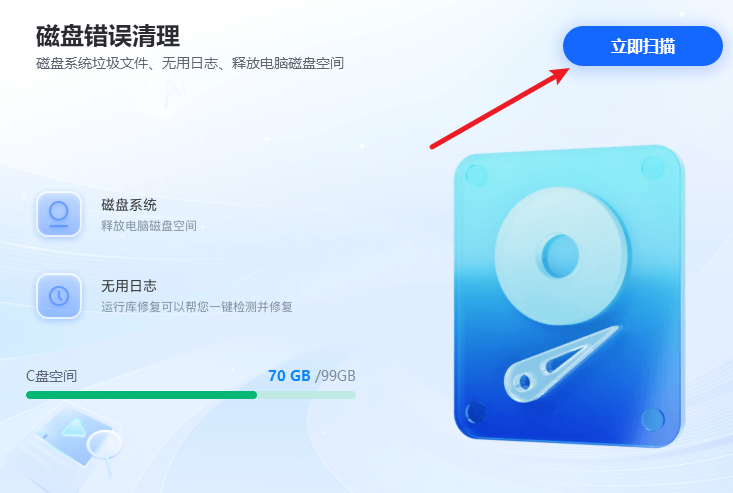Screen dimensions: 733x493
Task: Click the C盘空间 label
Action: point(51,376)
